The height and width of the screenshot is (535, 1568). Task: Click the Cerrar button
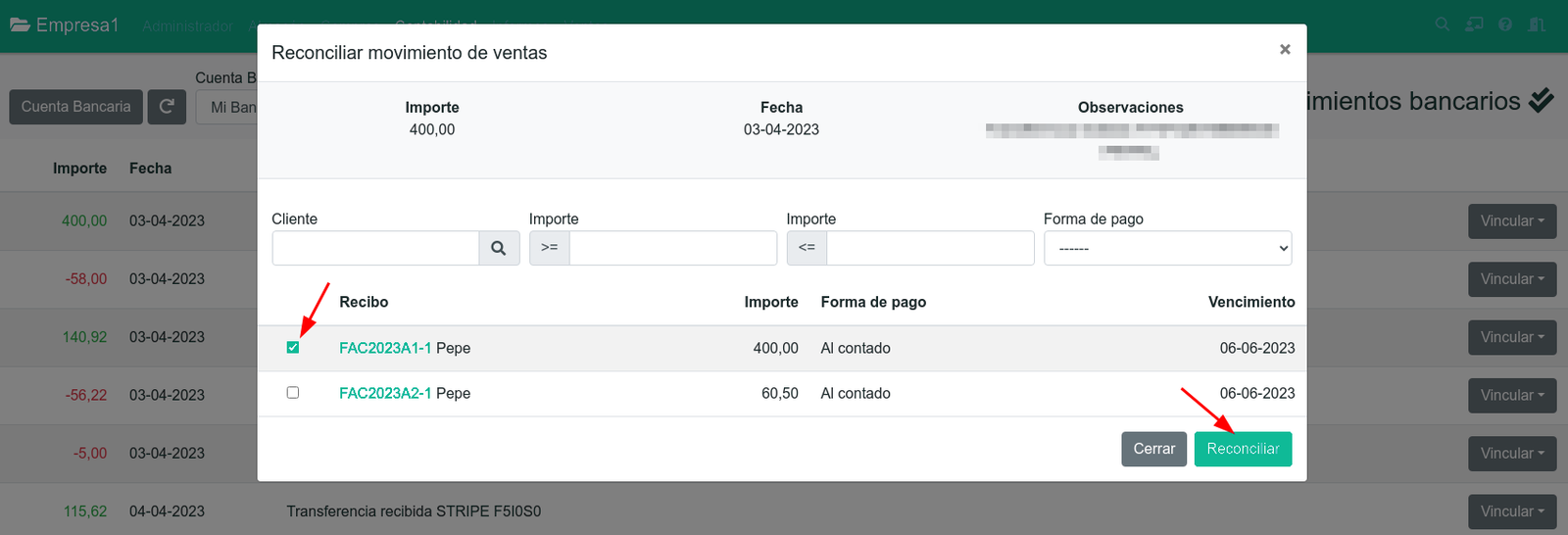pyautogui.click(x=1153, y=449)
